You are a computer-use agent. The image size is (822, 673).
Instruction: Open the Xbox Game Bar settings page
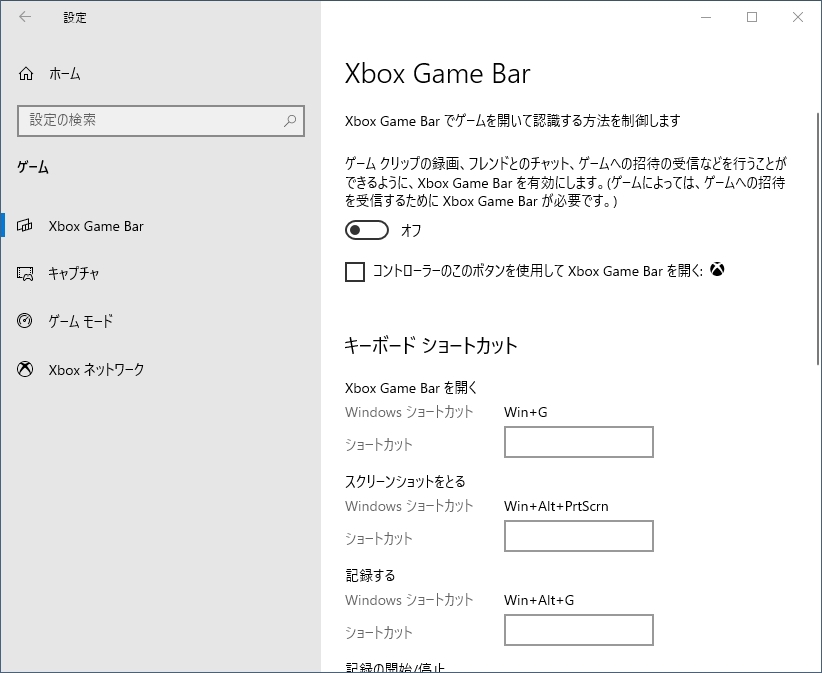(160, 226)
